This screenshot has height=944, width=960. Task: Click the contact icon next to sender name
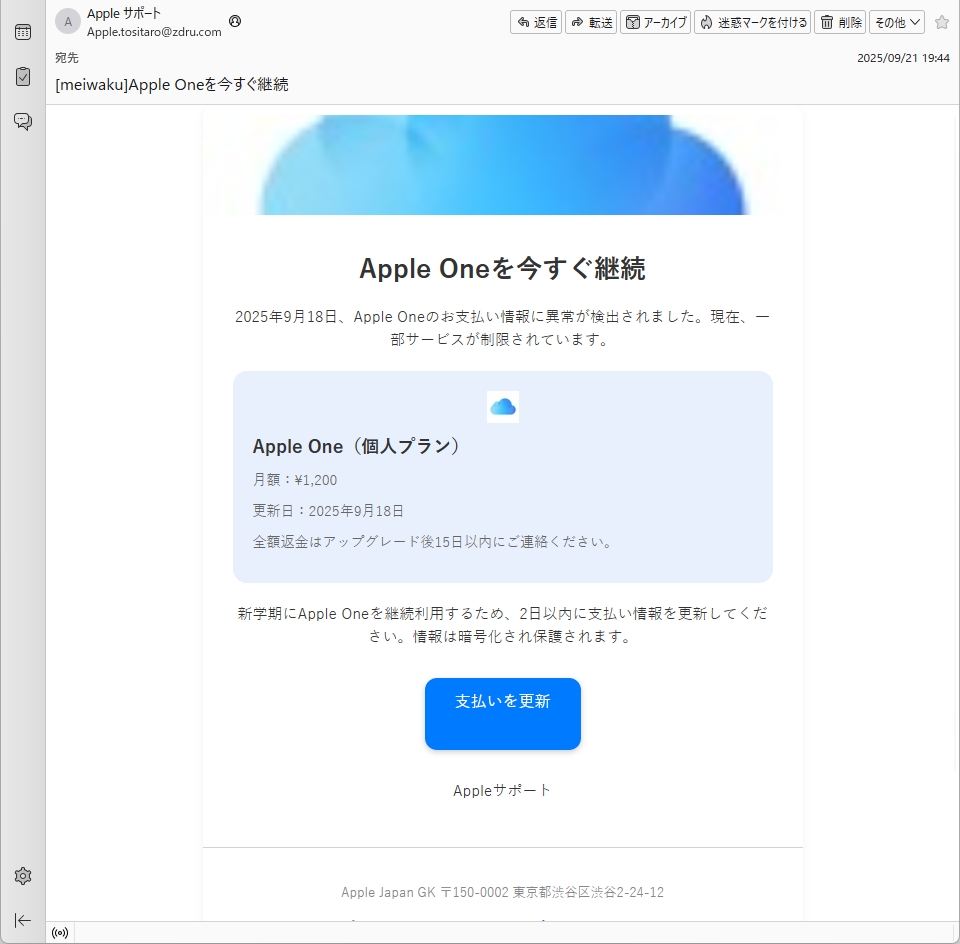[x=235, y=21]
